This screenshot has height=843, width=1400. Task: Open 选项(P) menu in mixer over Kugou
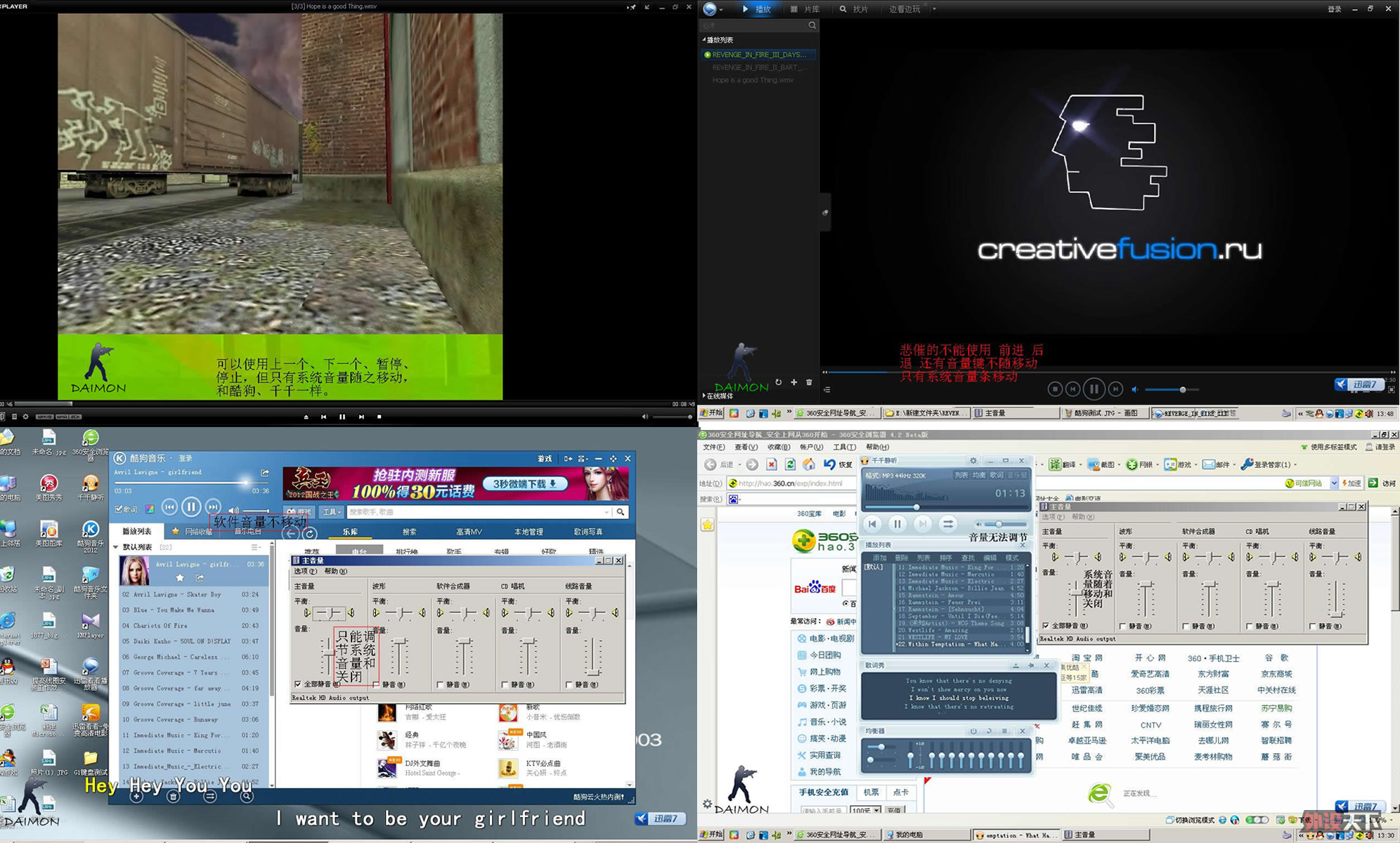pos(305,571)
